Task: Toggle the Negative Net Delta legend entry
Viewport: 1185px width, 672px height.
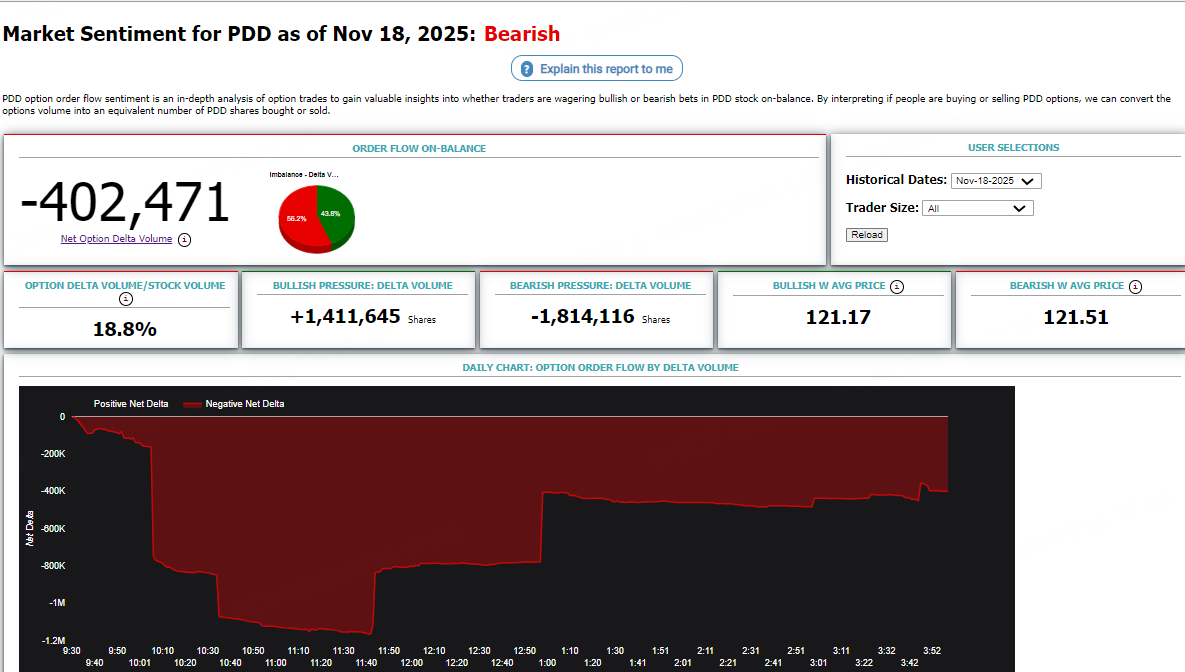Action: point(234,404)
